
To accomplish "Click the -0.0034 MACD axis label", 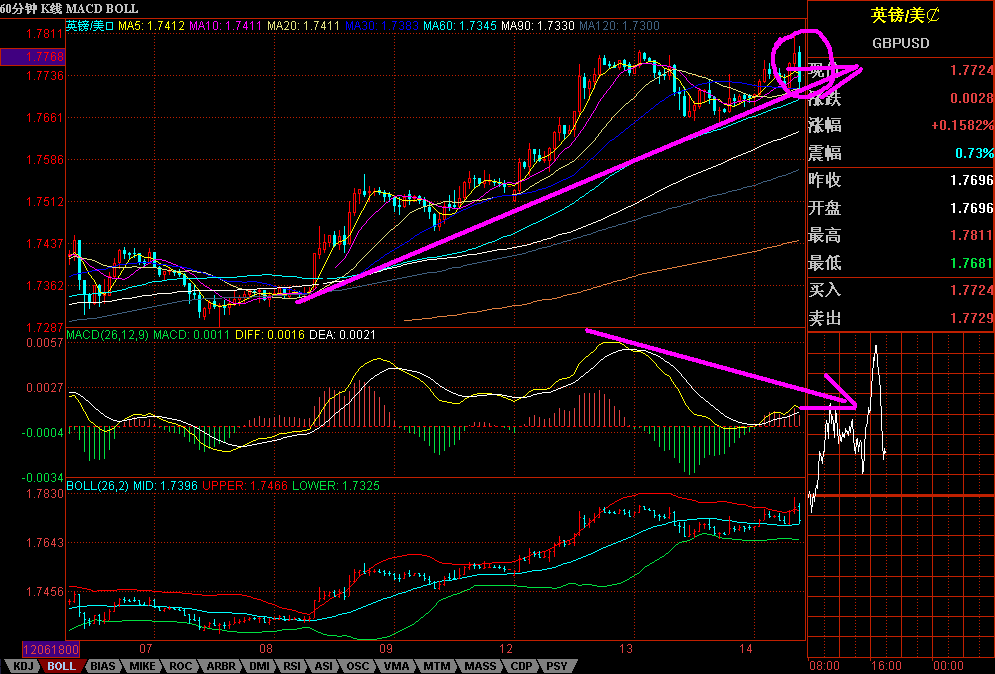I will pyautogui.click(x=43, y=477).
